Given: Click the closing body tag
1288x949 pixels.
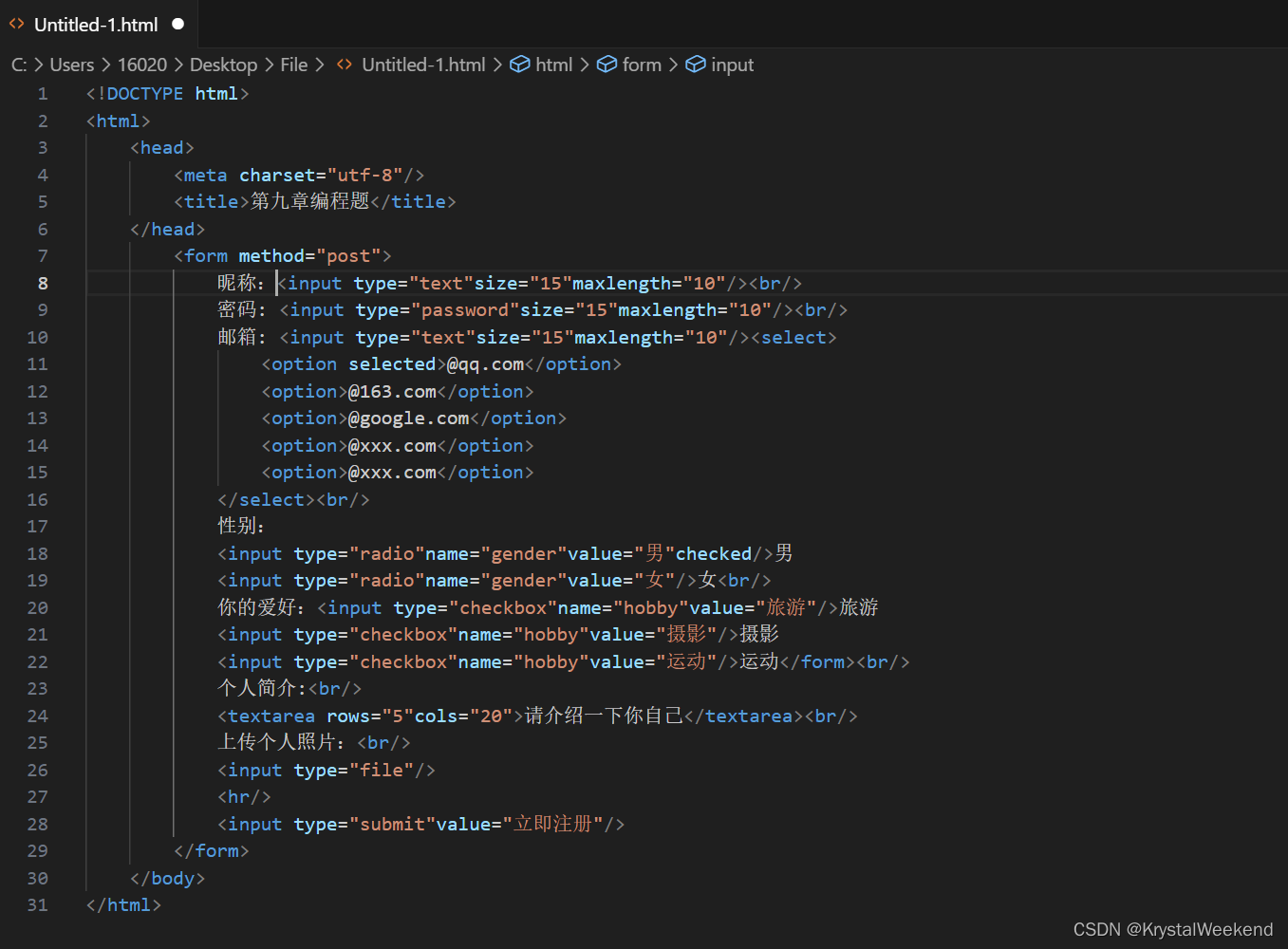Looking at the screenshot, I should (168, 879).
